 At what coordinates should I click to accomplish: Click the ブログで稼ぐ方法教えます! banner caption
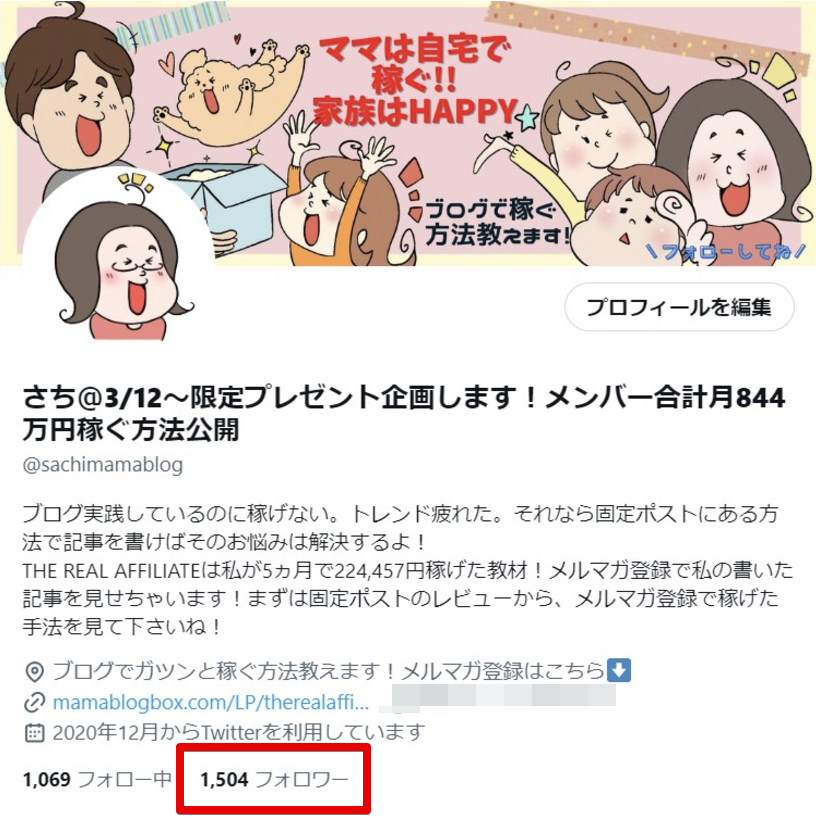(496, 224)
